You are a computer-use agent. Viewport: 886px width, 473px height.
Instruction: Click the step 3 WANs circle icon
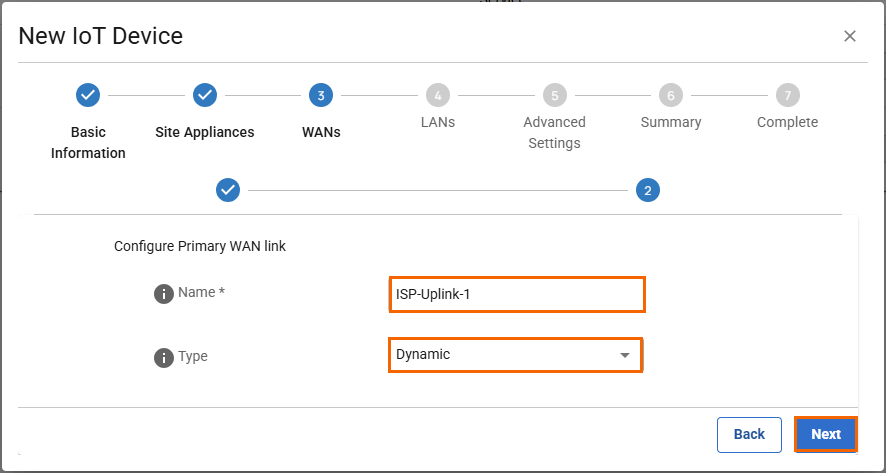(x=321, y=95)
